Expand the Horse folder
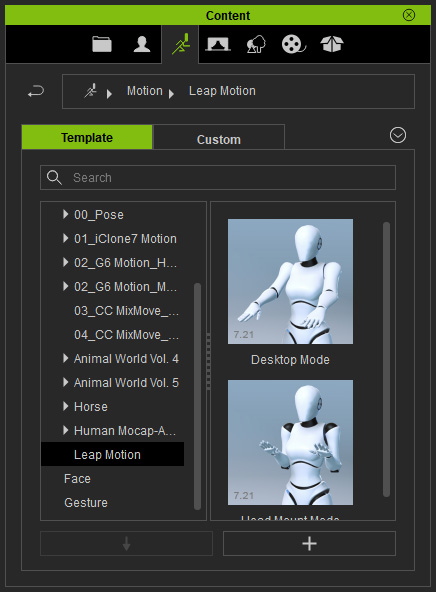This screenshot has width=436, height=592. click(x=66, y=406)
